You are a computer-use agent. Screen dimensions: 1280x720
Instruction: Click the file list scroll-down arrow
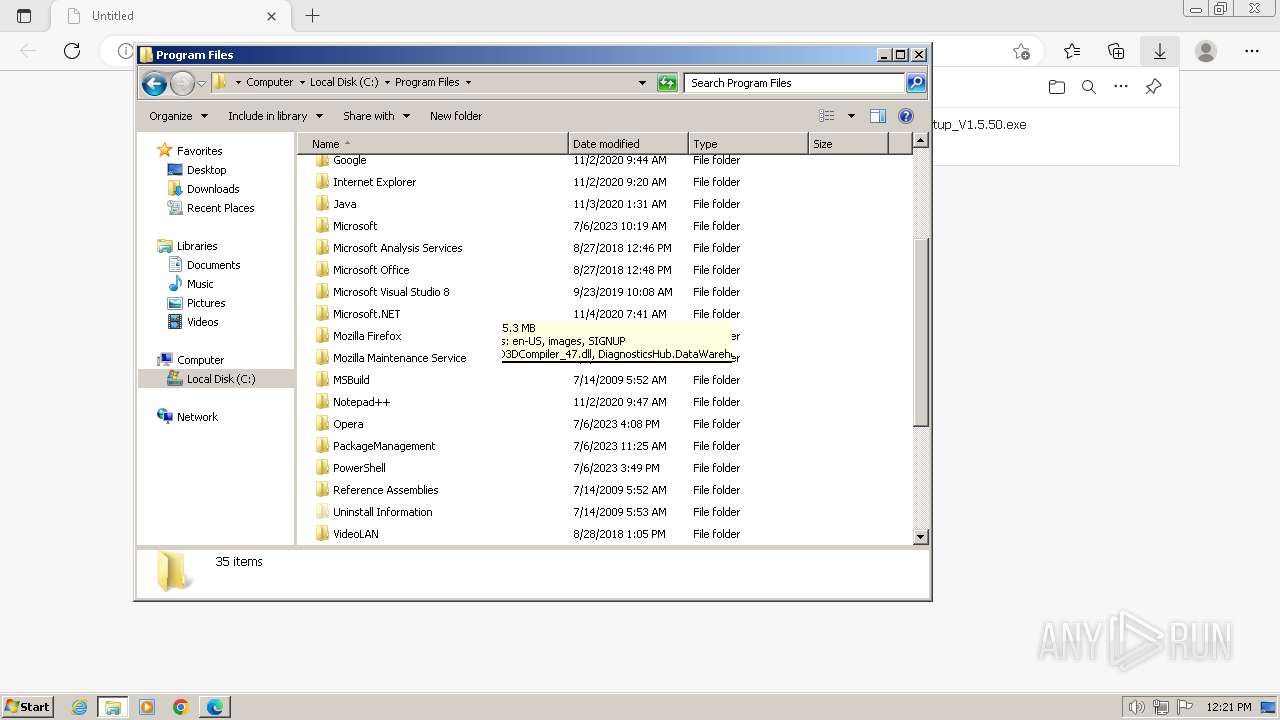[921, 537]
